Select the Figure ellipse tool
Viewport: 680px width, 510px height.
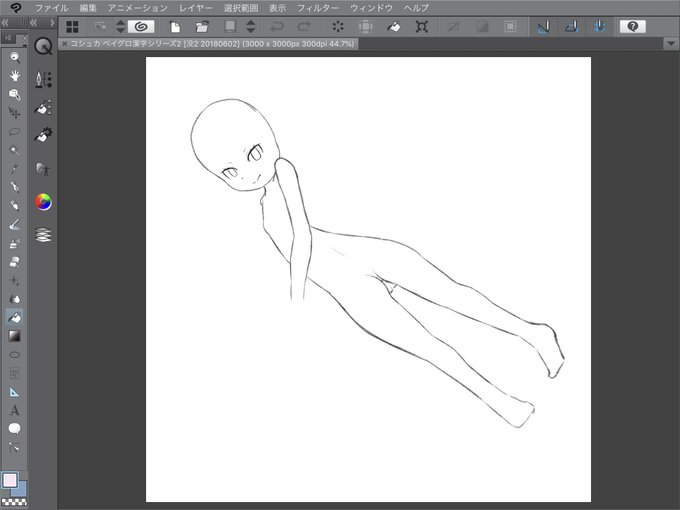[x=14, y=355]
